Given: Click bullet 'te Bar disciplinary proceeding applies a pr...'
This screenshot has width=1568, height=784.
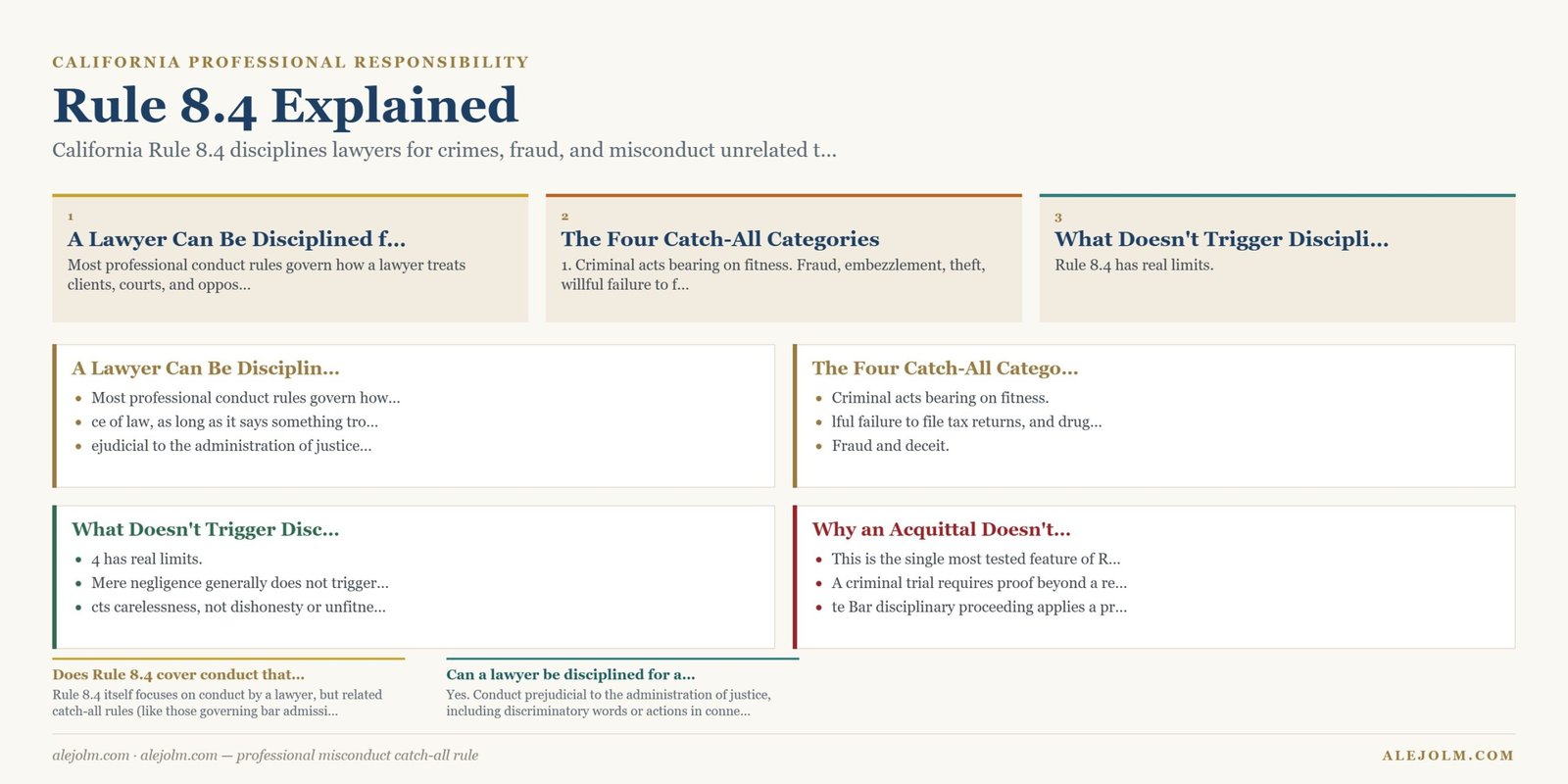Looking at the screenshot, I should point(979,607).
